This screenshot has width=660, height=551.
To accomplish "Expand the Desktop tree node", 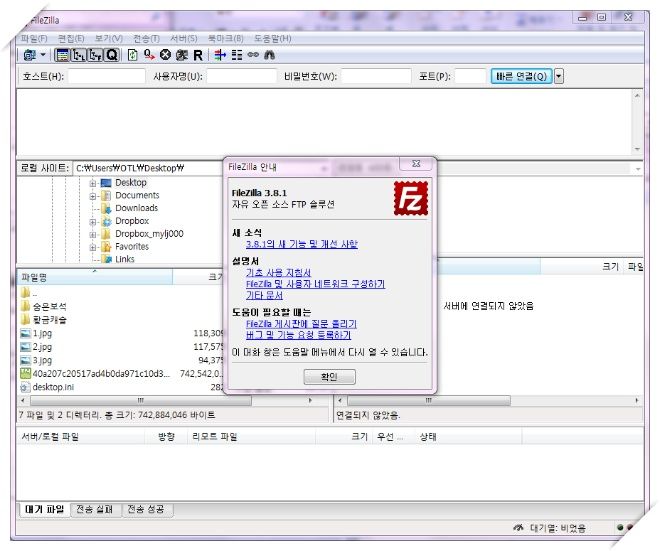I will coord(93,183).
